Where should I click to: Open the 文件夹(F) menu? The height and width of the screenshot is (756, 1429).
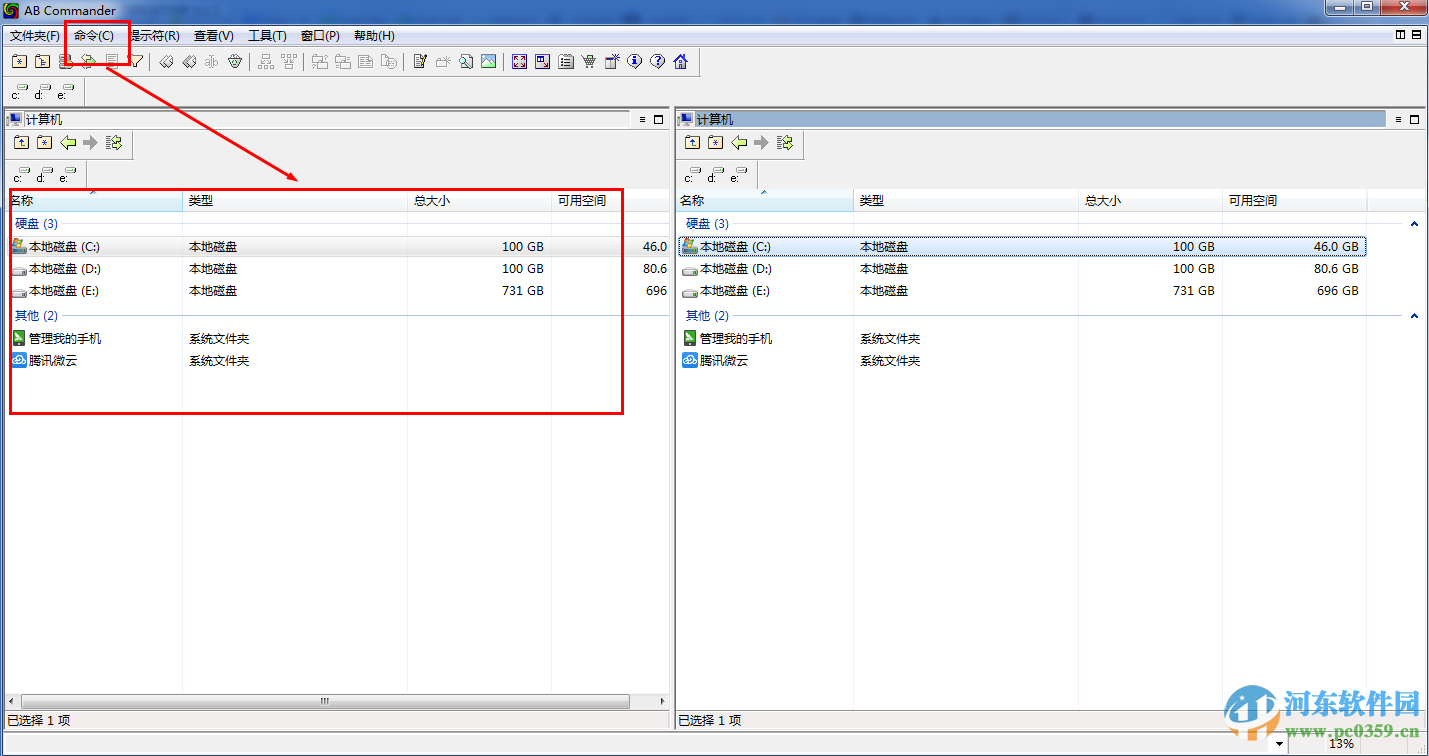coord(35,36)
